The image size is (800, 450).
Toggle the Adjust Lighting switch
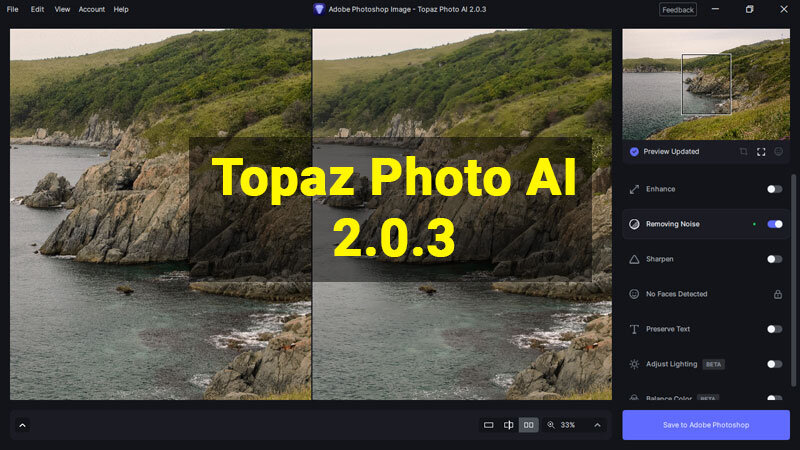point(774,364)
